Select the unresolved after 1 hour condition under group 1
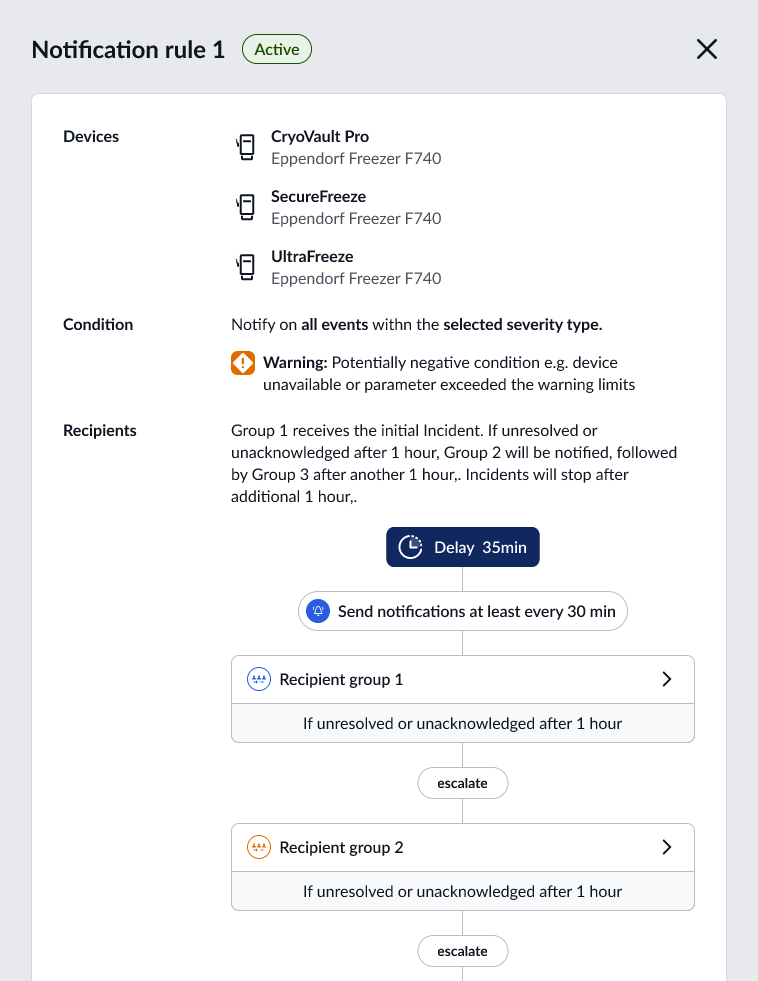Viewport: 758px width, 981px height. tap(463, 722)
